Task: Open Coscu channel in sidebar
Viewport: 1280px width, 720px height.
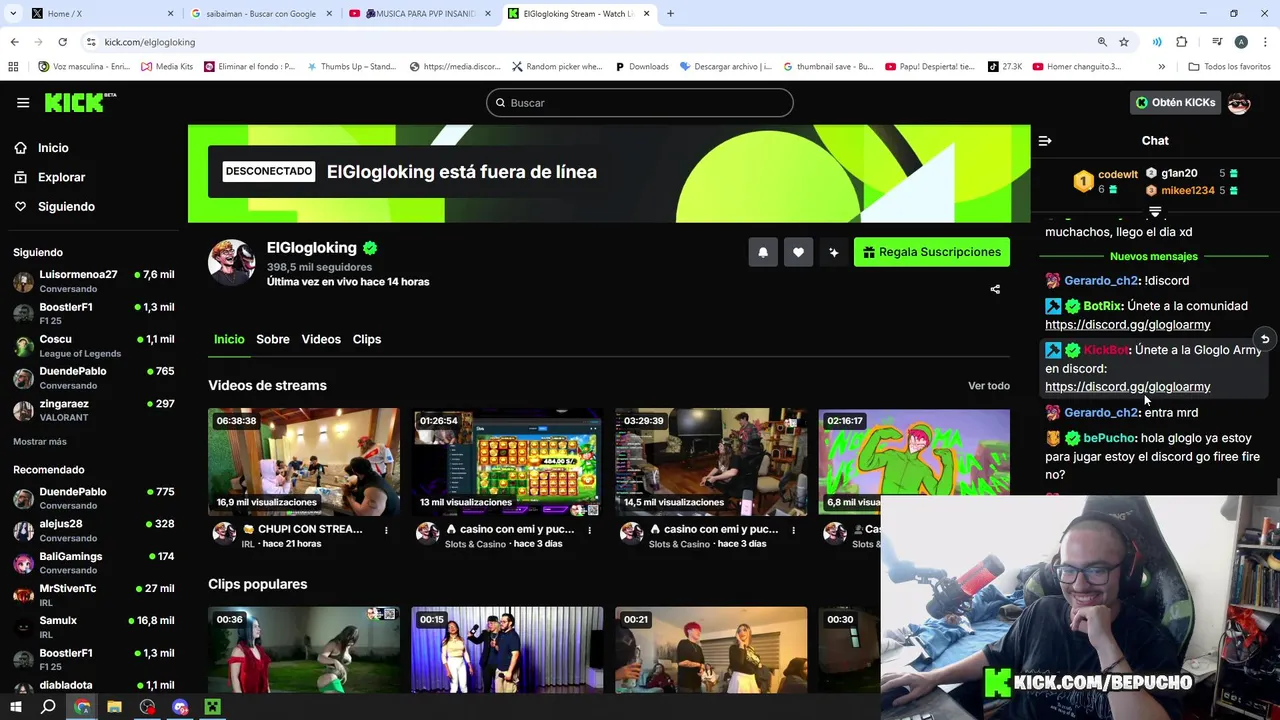Action: pyautogui.click(x=94, y=346)
